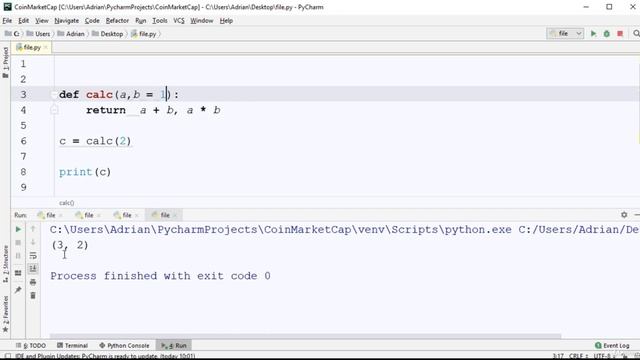Viewport: 640px width, 360px height.
Task: Open the Refactor menu
Action: pyautogui.click(x=117, y=20)
